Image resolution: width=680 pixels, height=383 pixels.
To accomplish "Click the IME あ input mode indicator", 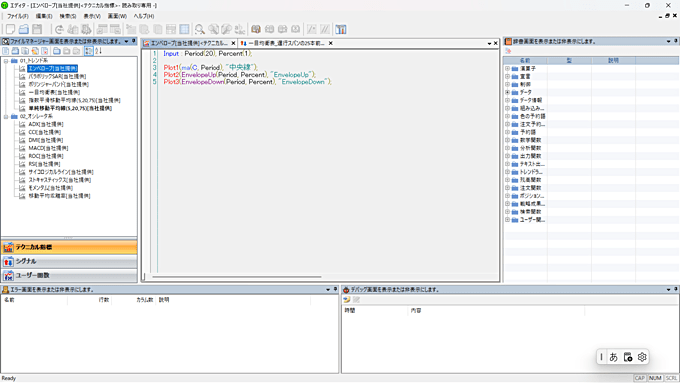I will tap(613, 357).
